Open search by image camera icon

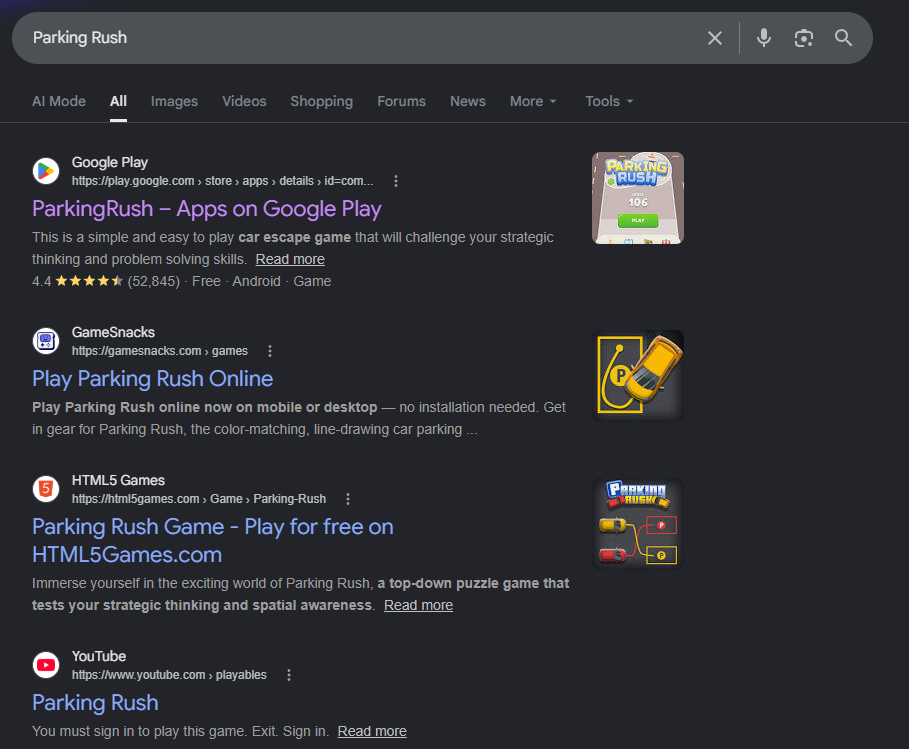pos(803,38)
